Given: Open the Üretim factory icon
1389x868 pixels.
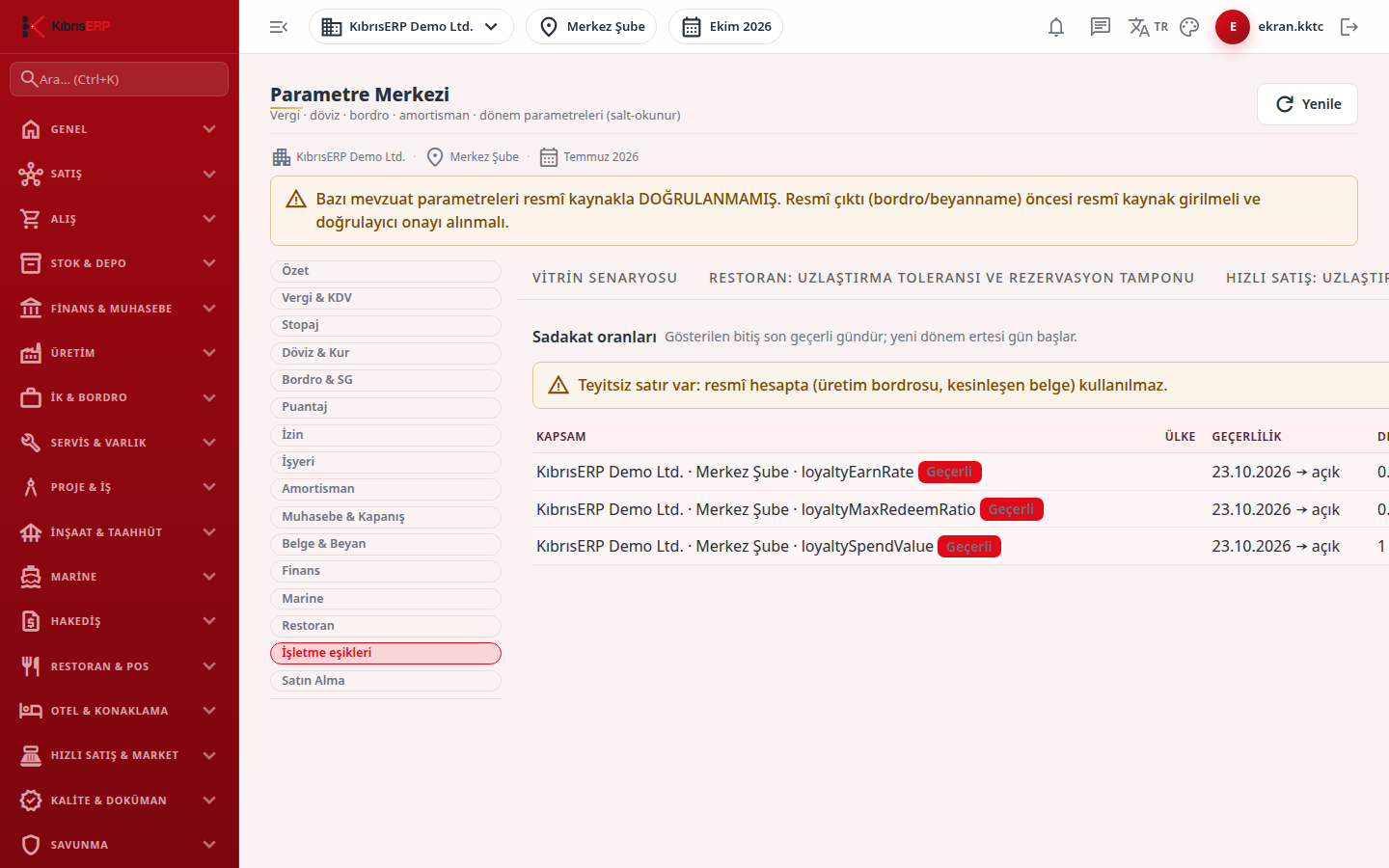Looking at the screenshot, I should pyautogui.click(x=31, y=353).
